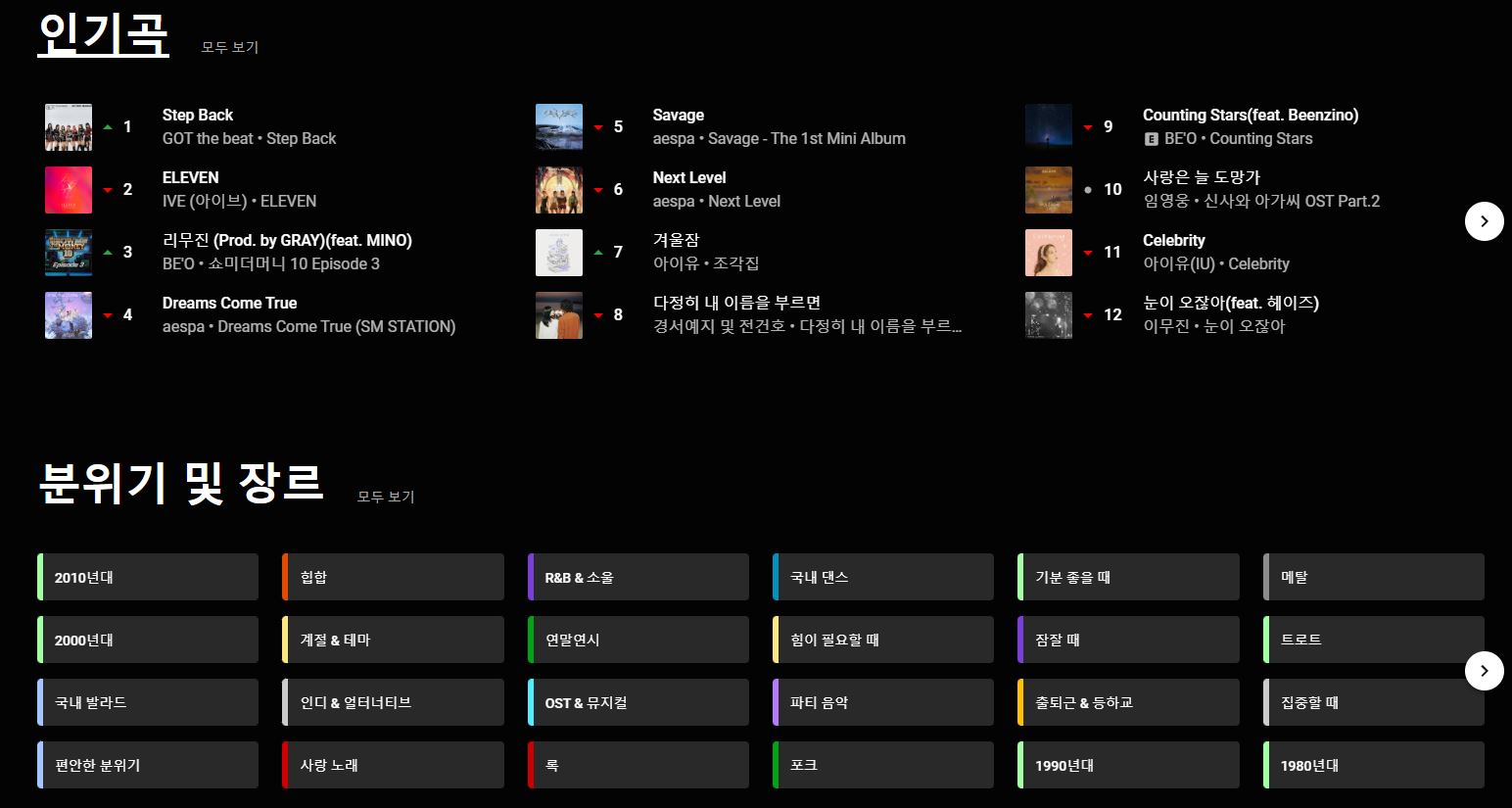1512x808 pixels.
Task: Open album Savage - The 1st Mini Album
Action: (807, 139)
